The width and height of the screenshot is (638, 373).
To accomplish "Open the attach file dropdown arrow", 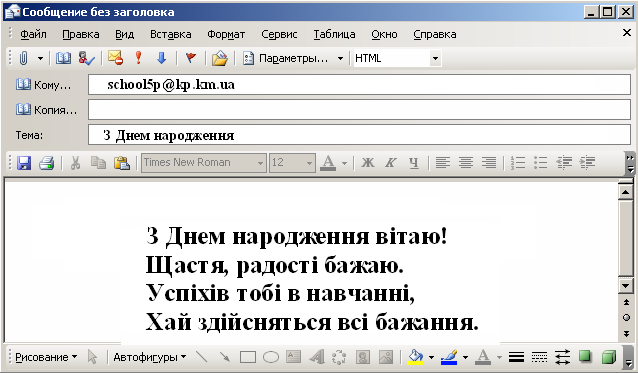I will click(40, 59).
